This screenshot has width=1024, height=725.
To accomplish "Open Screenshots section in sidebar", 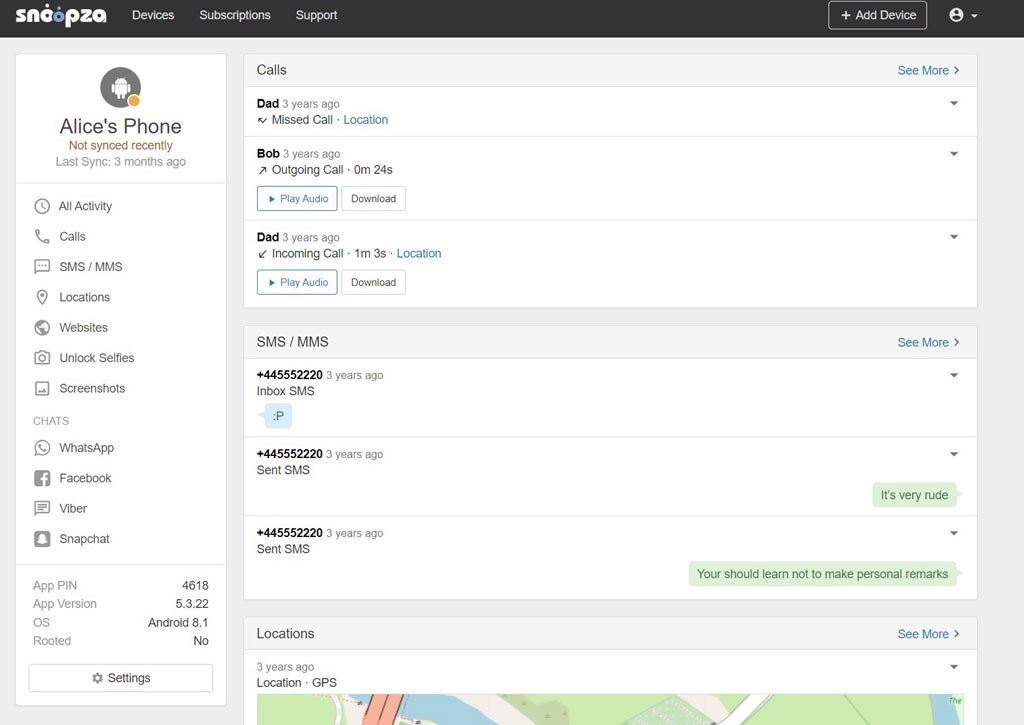I will coord(91,388).
